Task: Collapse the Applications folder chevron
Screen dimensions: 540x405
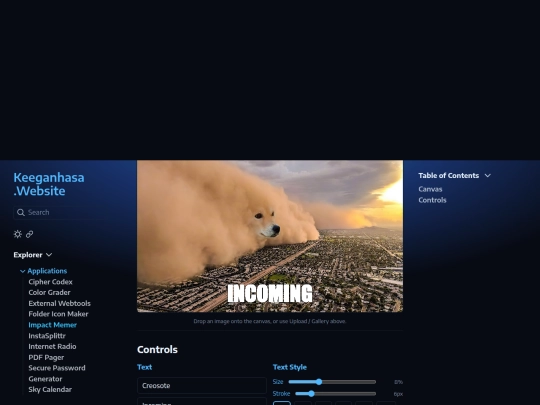Action: tap(23, 271)
